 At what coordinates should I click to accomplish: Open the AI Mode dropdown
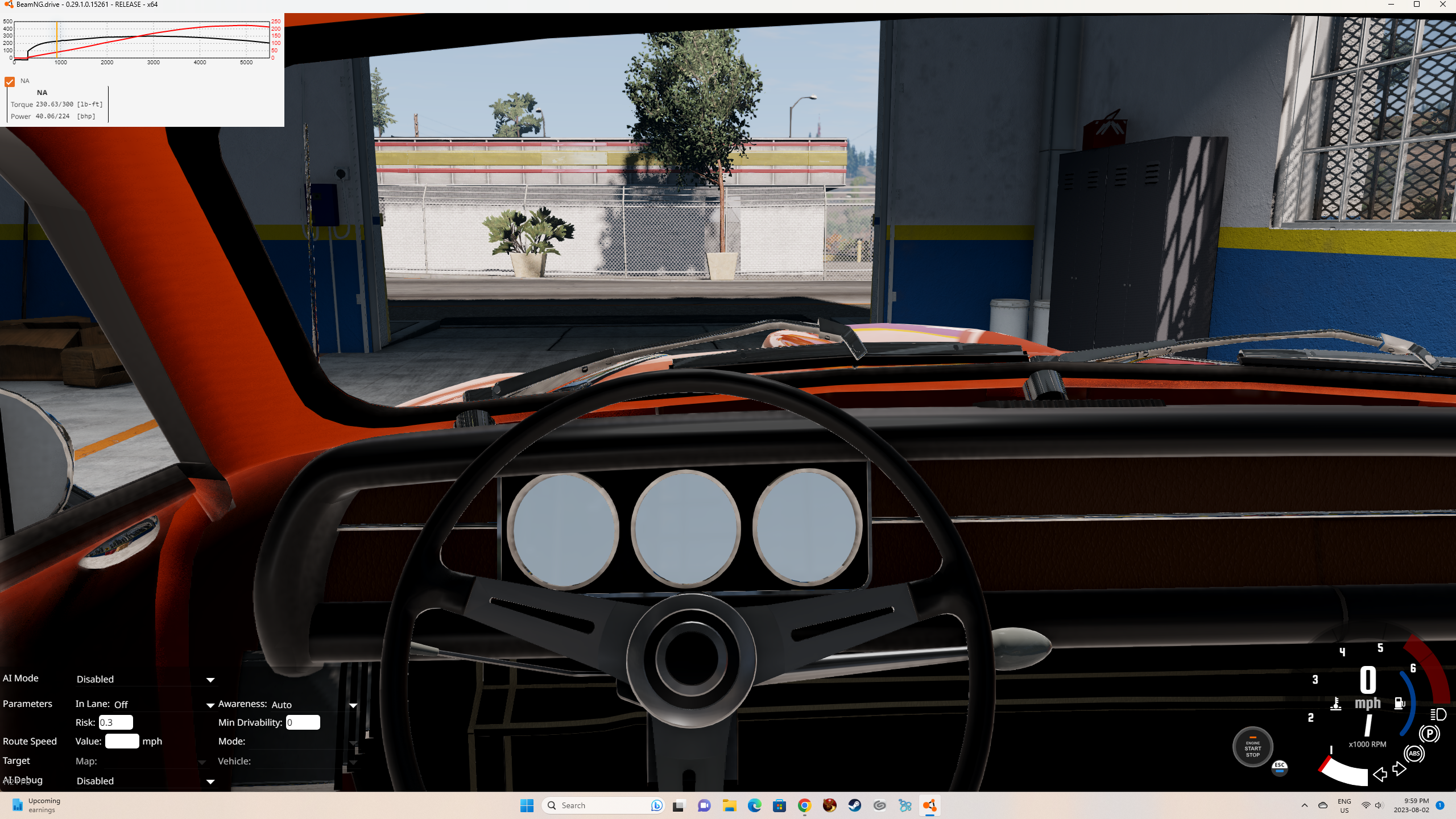(x=146, y=679)
